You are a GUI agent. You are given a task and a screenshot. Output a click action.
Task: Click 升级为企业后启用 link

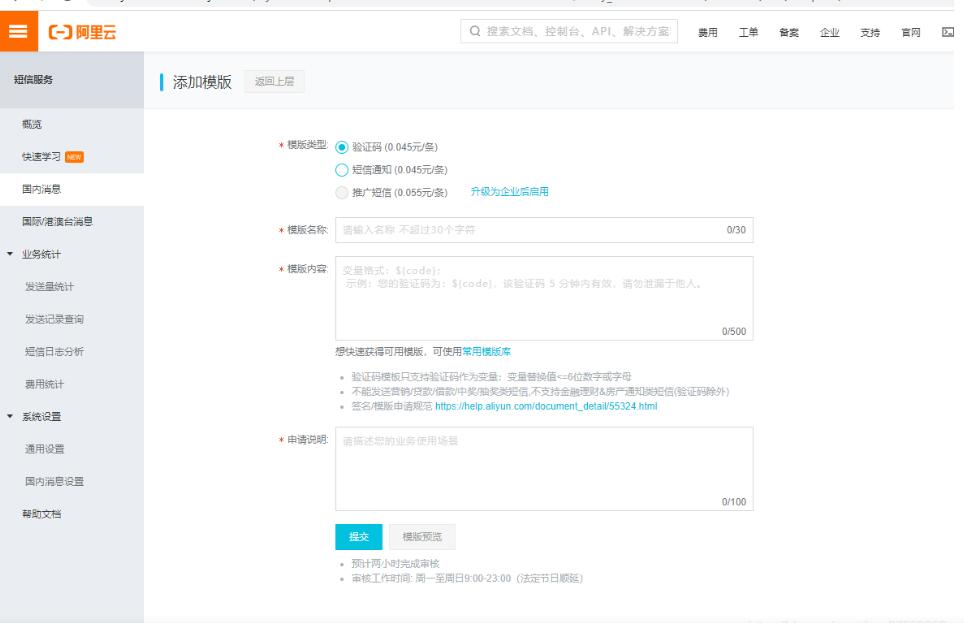509,192
